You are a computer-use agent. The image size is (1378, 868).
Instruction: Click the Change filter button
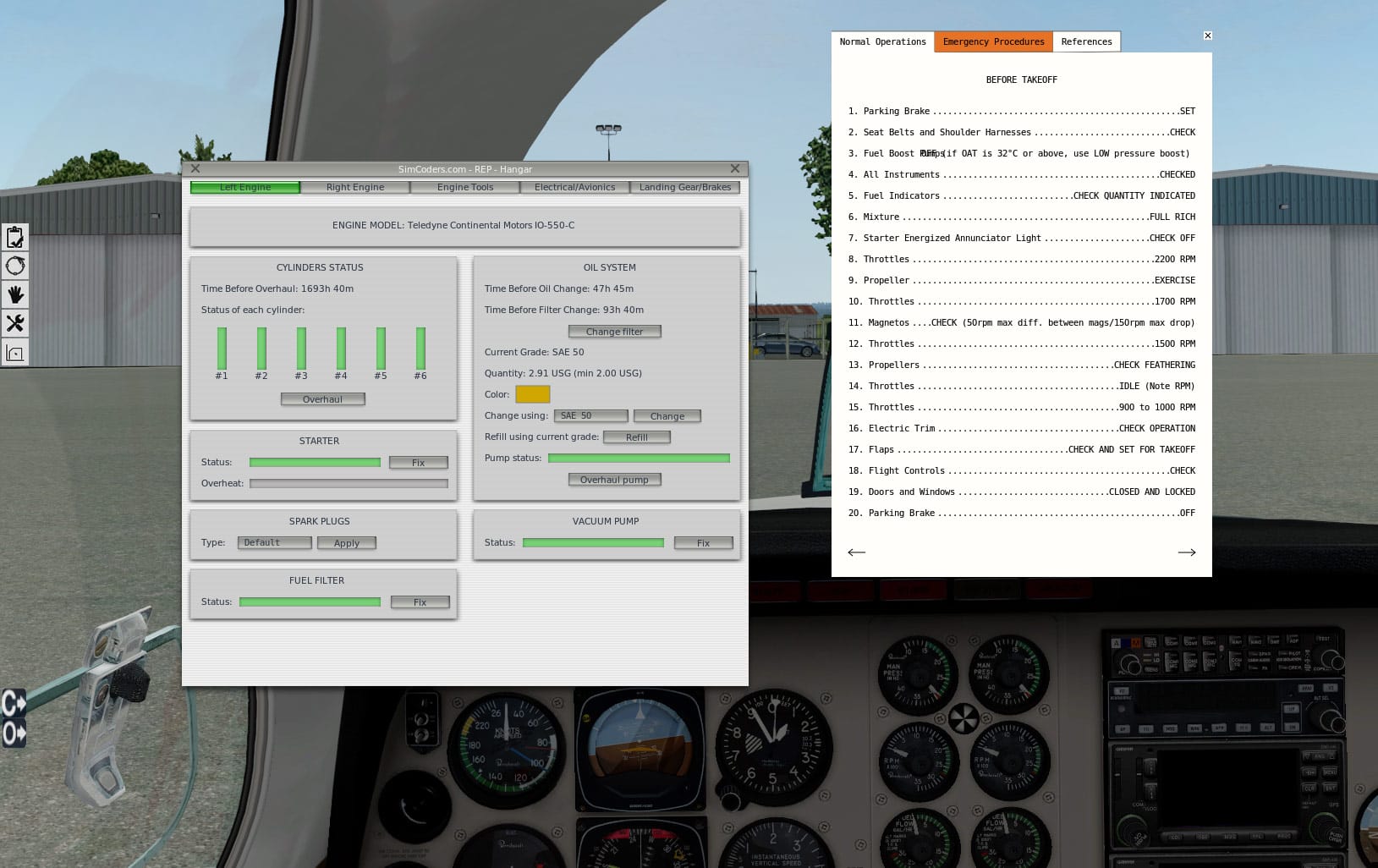[x=614, y=332]
